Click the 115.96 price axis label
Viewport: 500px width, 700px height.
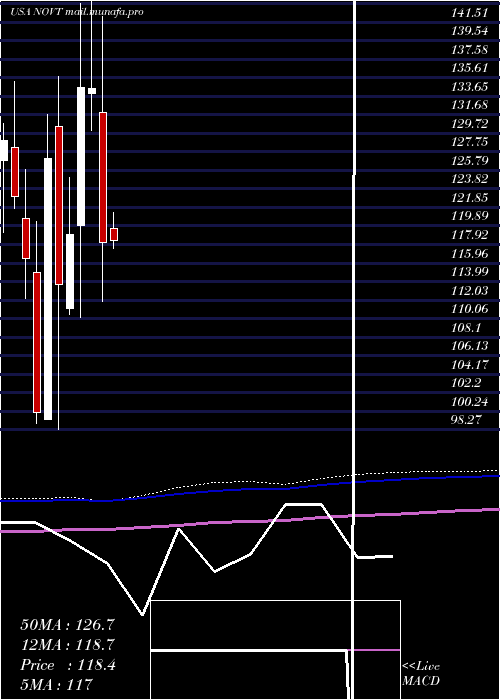(x=470, y=253)
